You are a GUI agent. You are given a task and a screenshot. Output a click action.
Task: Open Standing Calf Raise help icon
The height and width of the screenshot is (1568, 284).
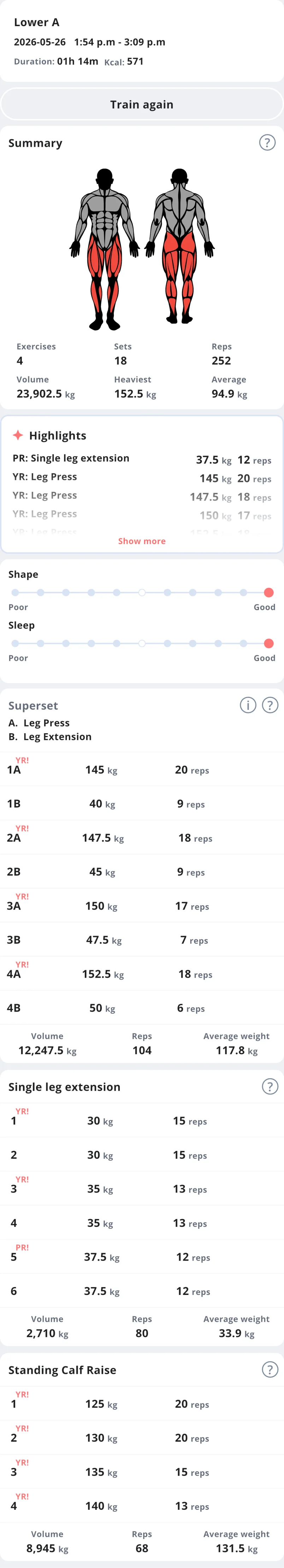pos(270,1370)
